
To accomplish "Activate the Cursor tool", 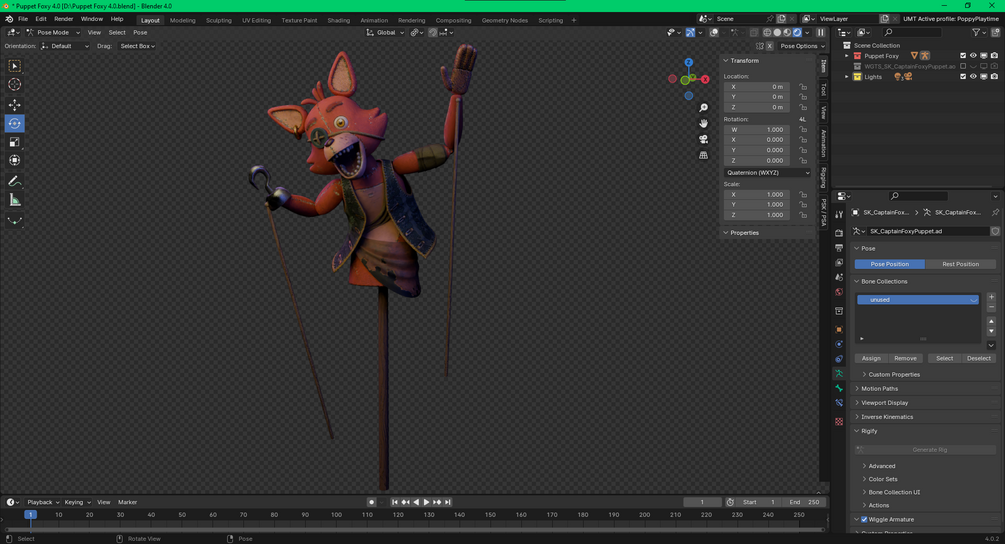I will 14,85.
